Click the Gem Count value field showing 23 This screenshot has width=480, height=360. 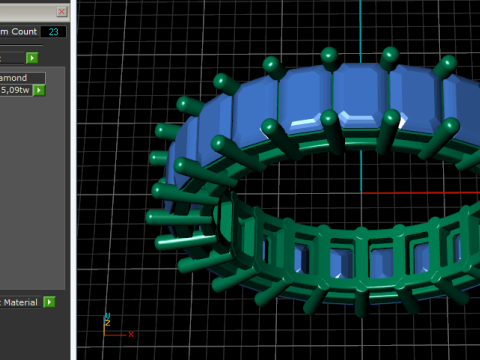(x=53, y=32)
